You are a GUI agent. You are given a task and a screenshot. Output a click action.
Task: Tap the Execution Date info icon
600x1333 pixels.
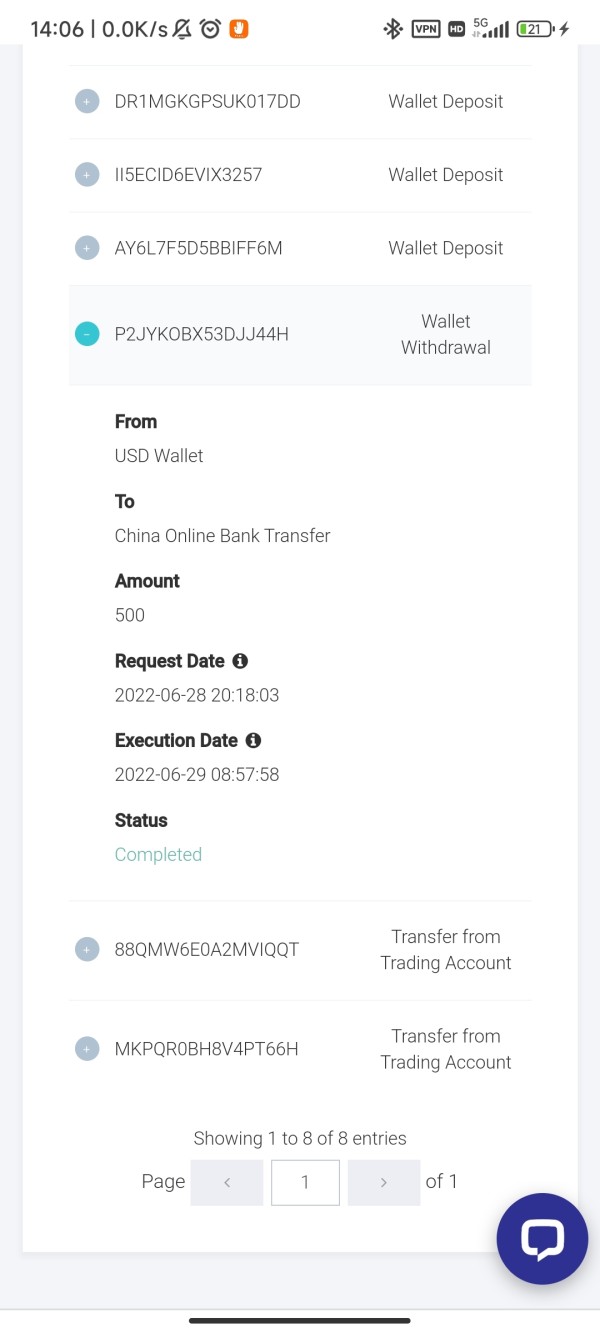253,740
